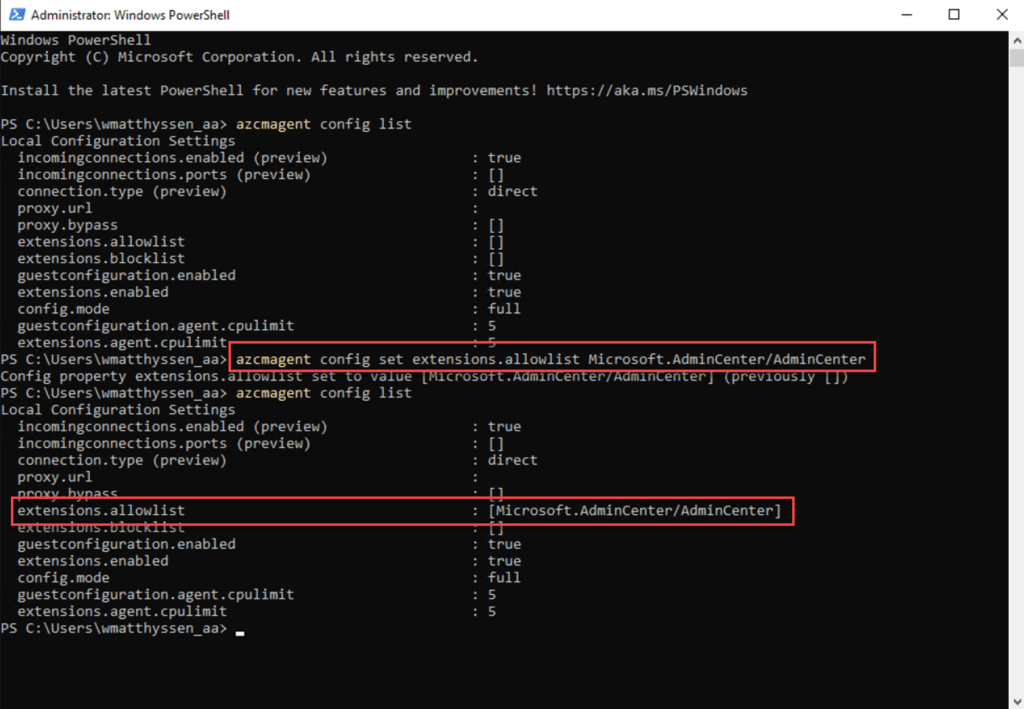This screenshot has width=1024, height=709.
Task: Click the 'direct' connection.type value in the first listing
Action: (x=512, y=191)
